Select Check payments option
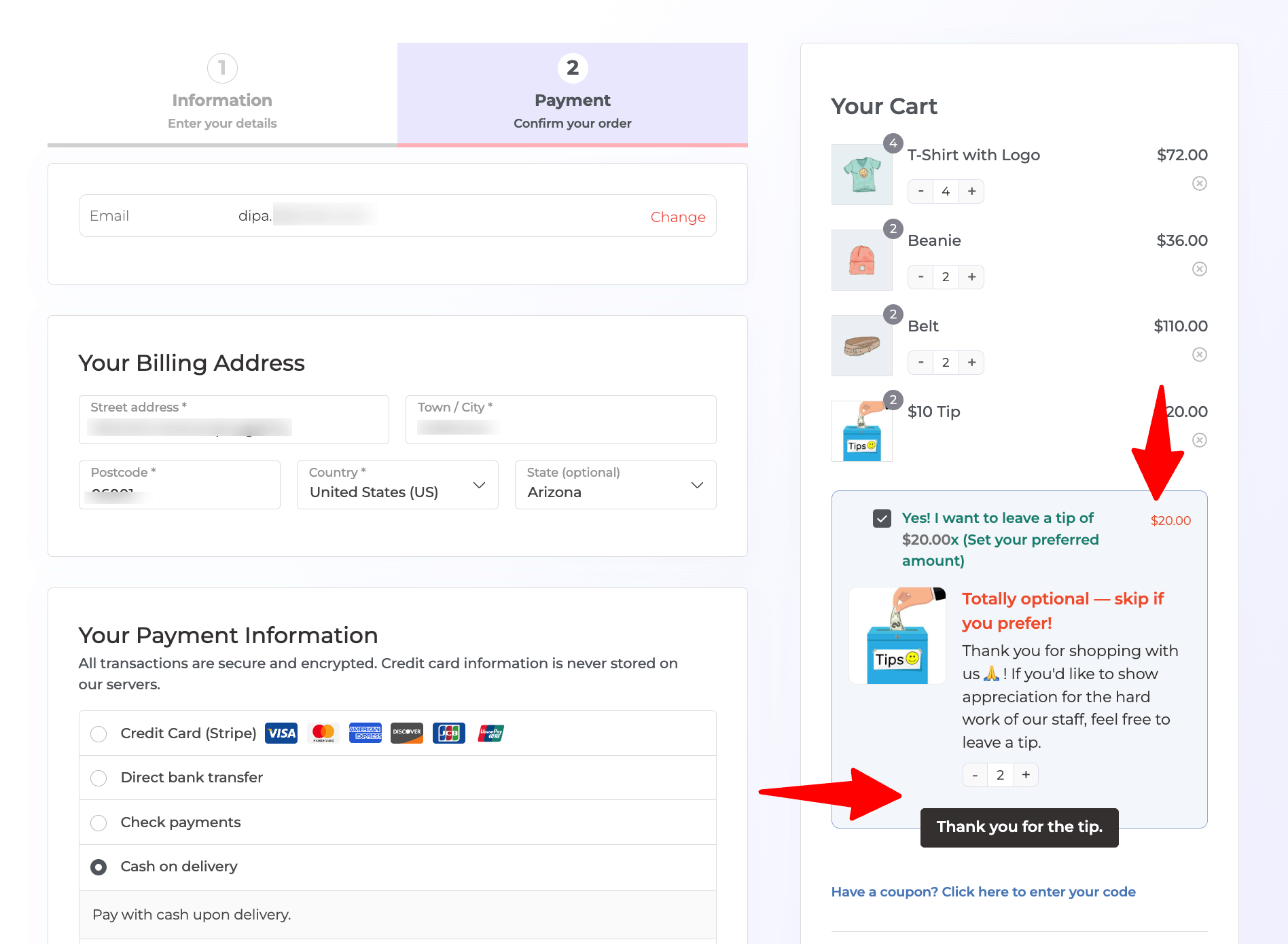The image size is (1288, 944). point(99,823)
